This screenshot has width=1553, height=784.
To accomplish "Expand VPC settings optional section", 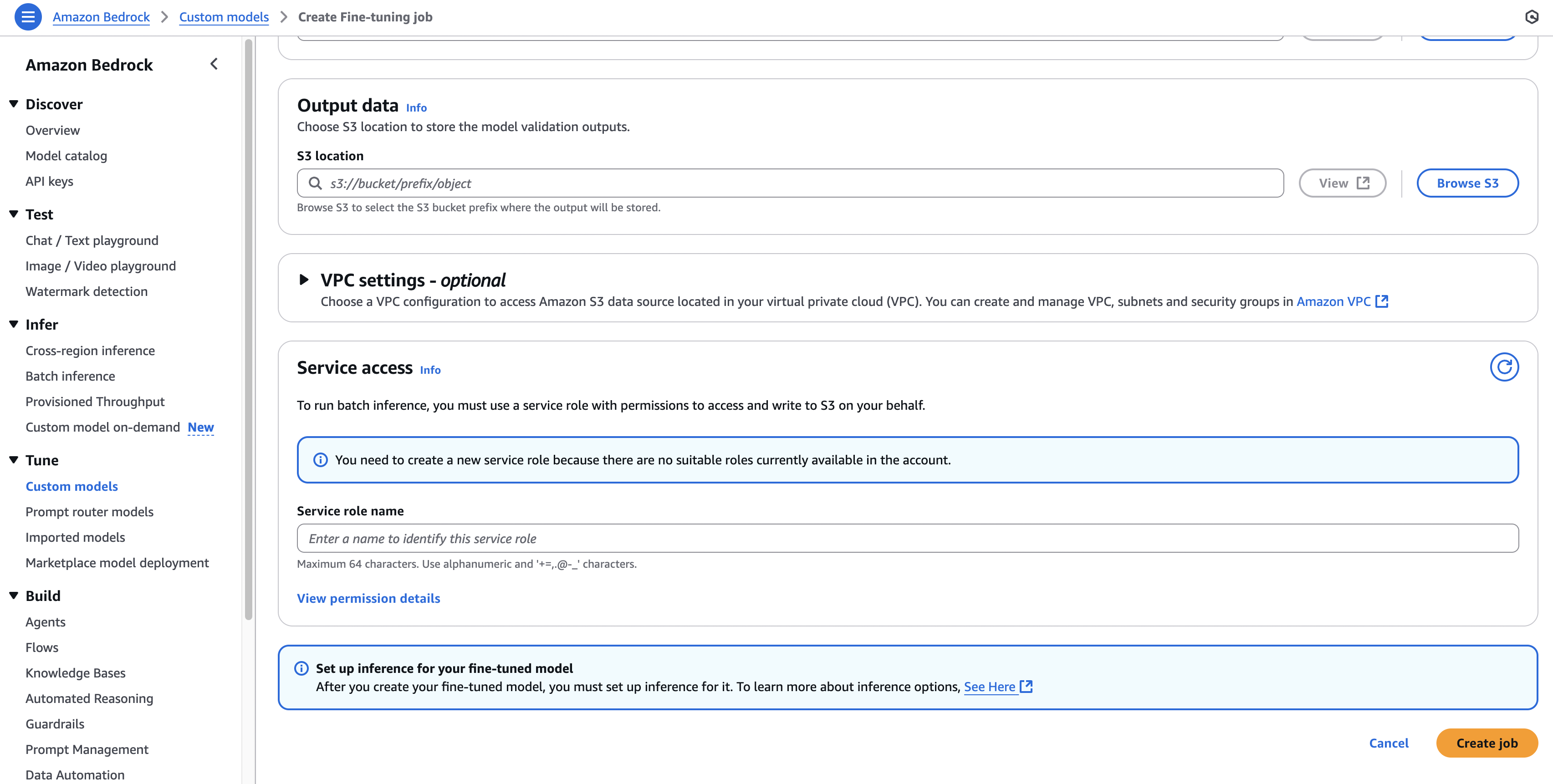I will coord(304,280).
